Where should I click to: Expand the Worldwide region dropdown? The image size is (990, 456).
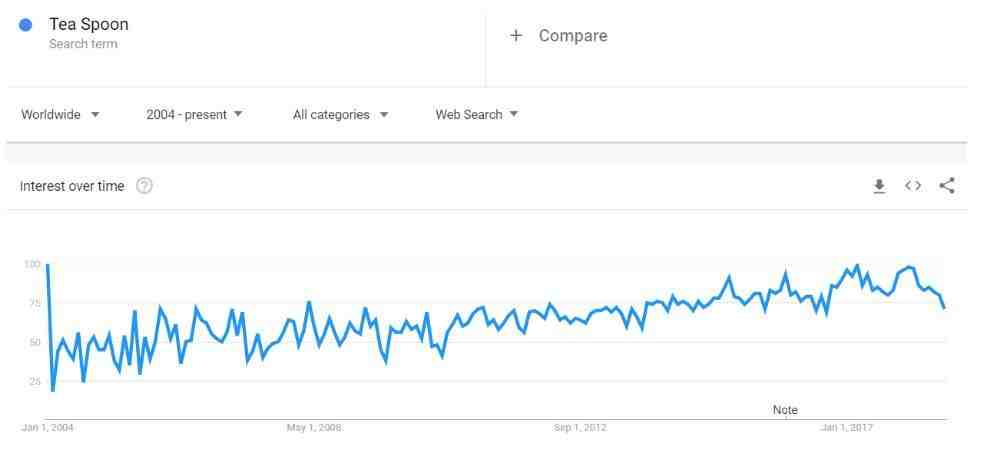(61, 114)
